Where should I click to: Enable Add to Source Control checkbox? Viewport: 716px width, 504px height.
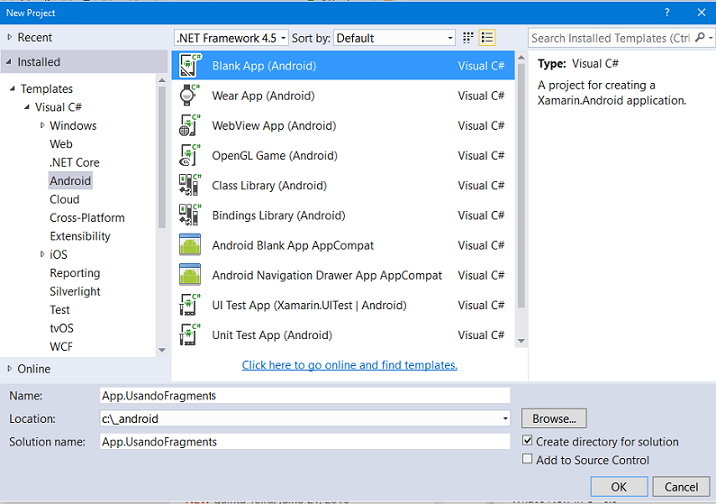[x=527, y=459]
